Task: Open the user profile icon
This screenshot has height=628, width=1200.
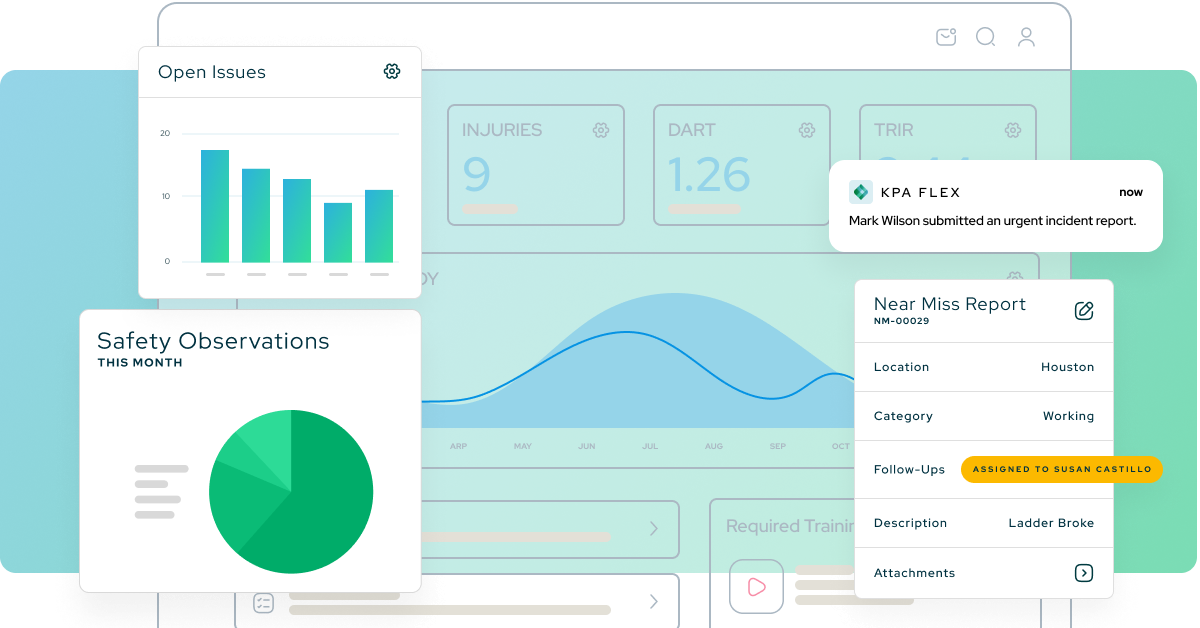Action: point(1026,37)
